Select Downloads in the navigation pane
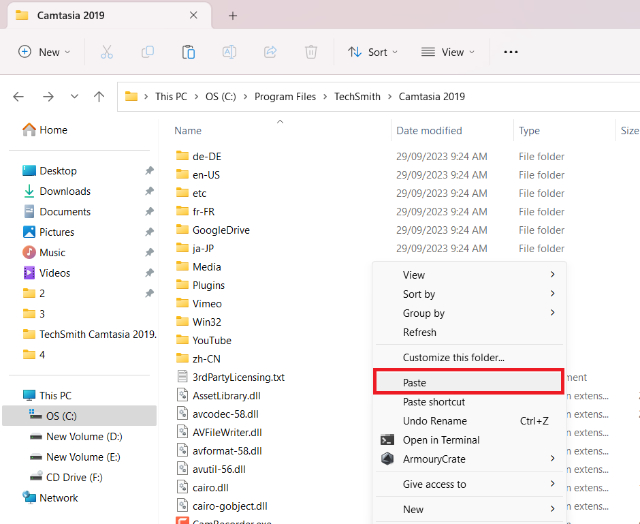Image resolution: width=640 pixels, height=524 pixels. (56, 191)
